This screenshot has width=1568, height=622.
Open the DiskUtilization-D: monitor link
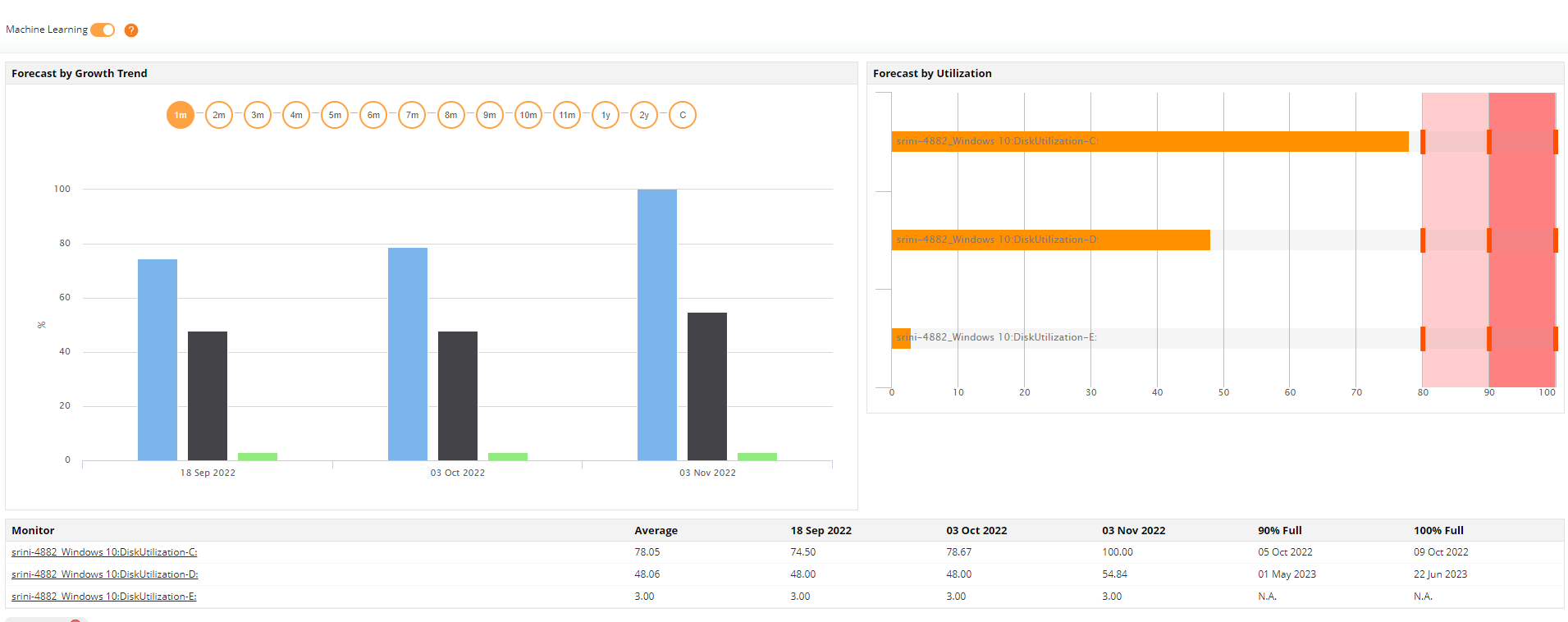(104, 574)
